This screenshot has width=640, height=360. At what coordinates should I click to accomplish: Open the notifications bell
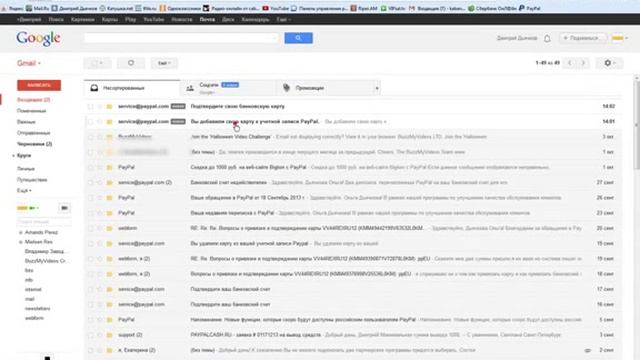(x=547, y=38)
